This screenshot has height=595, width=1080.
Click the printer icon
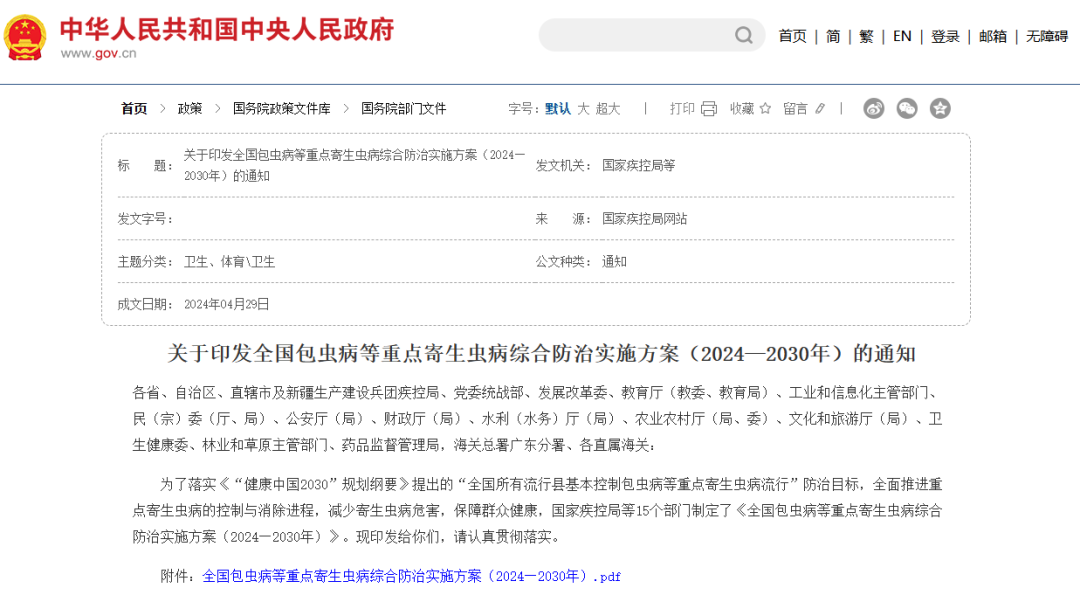709,109
